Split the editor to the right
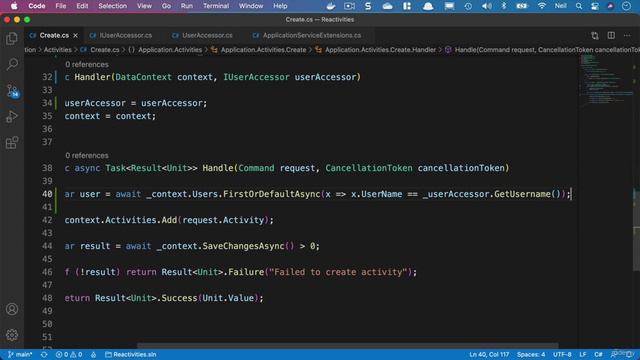640x360 pixels. (611, 36)
